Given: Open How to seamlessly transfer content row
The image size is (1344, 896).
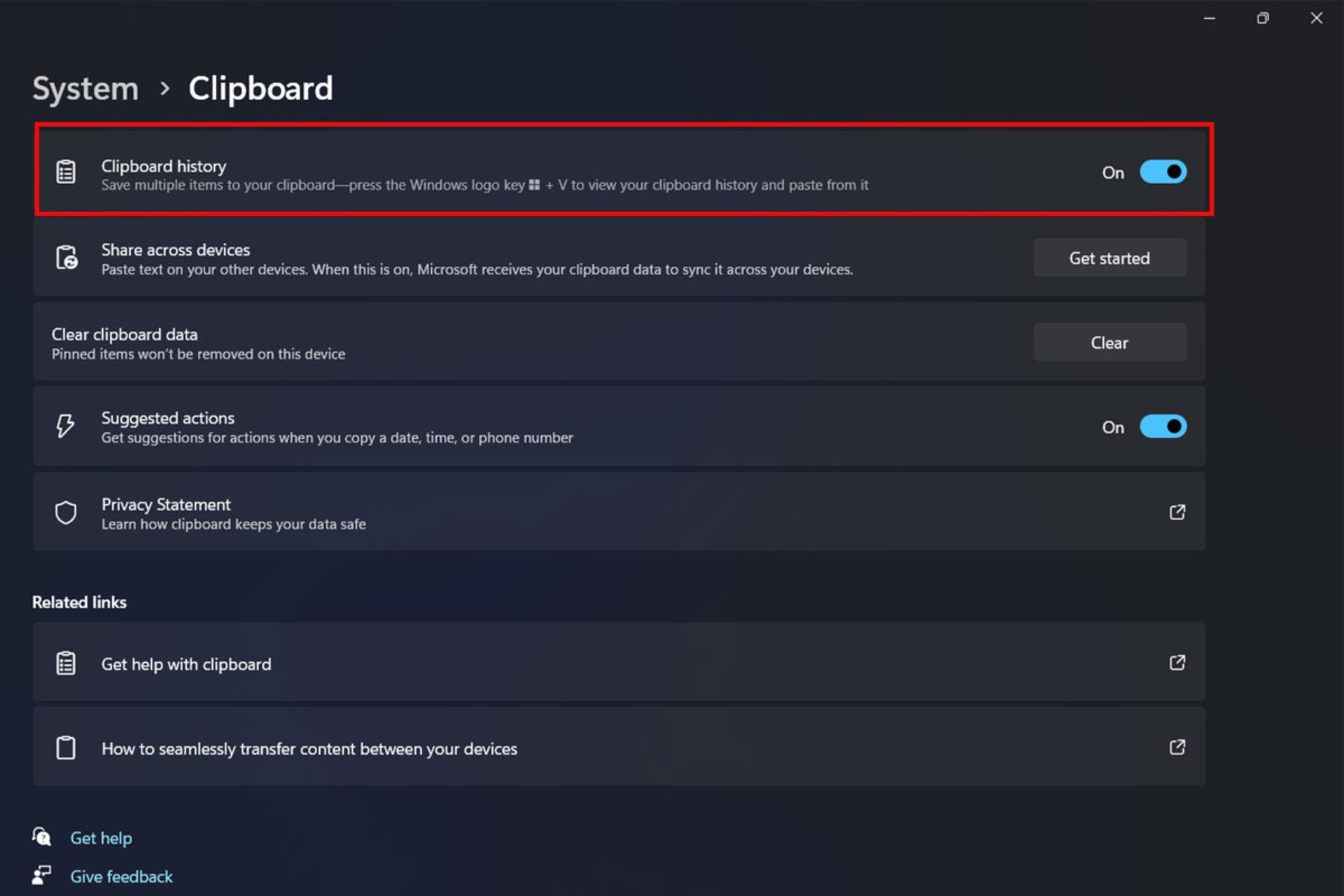Looking at the screenshot, I should pos(309,749).
